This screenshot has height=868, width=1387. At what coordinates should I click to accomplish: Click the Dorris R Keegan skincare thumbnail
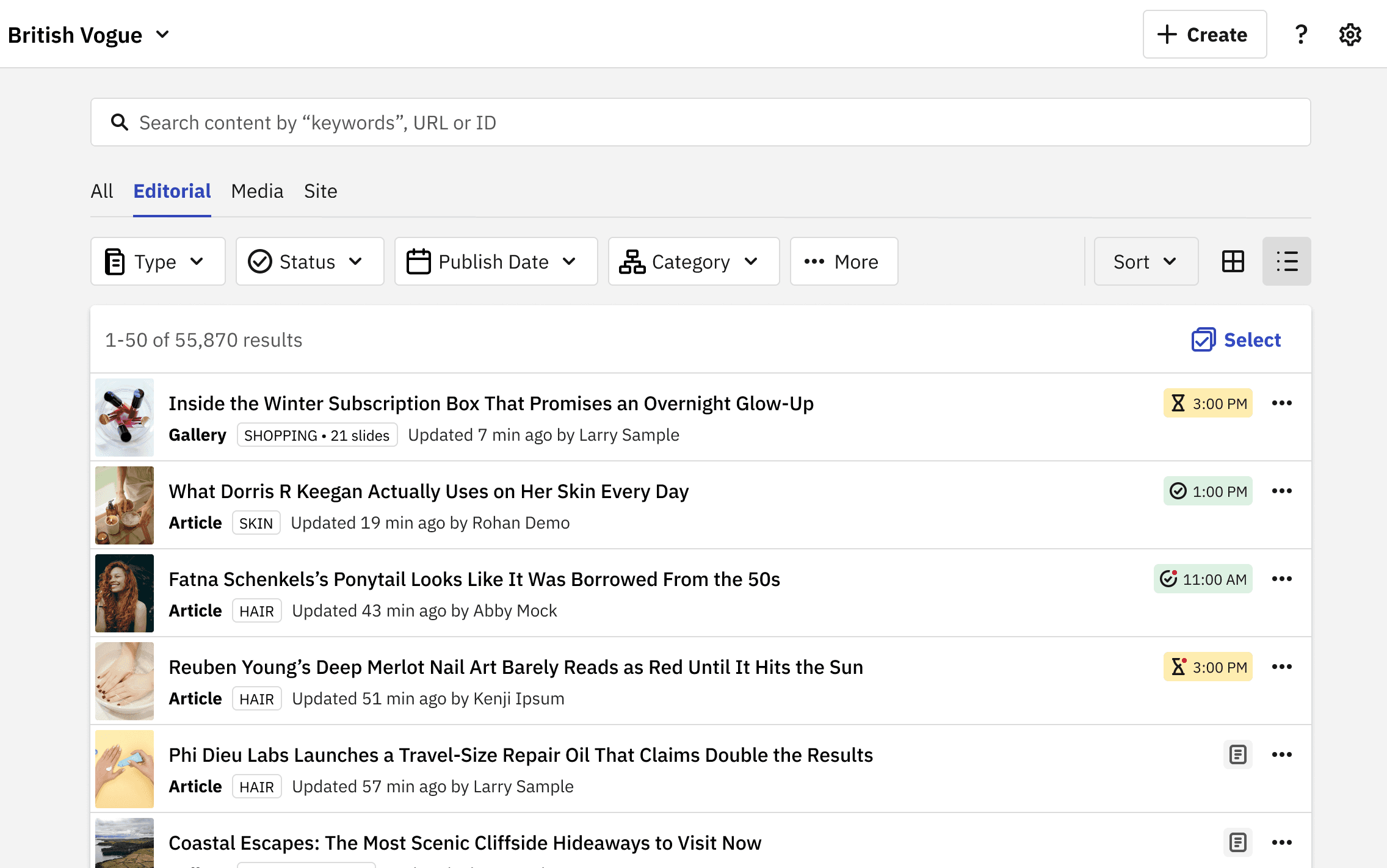[x=125, y=505]
